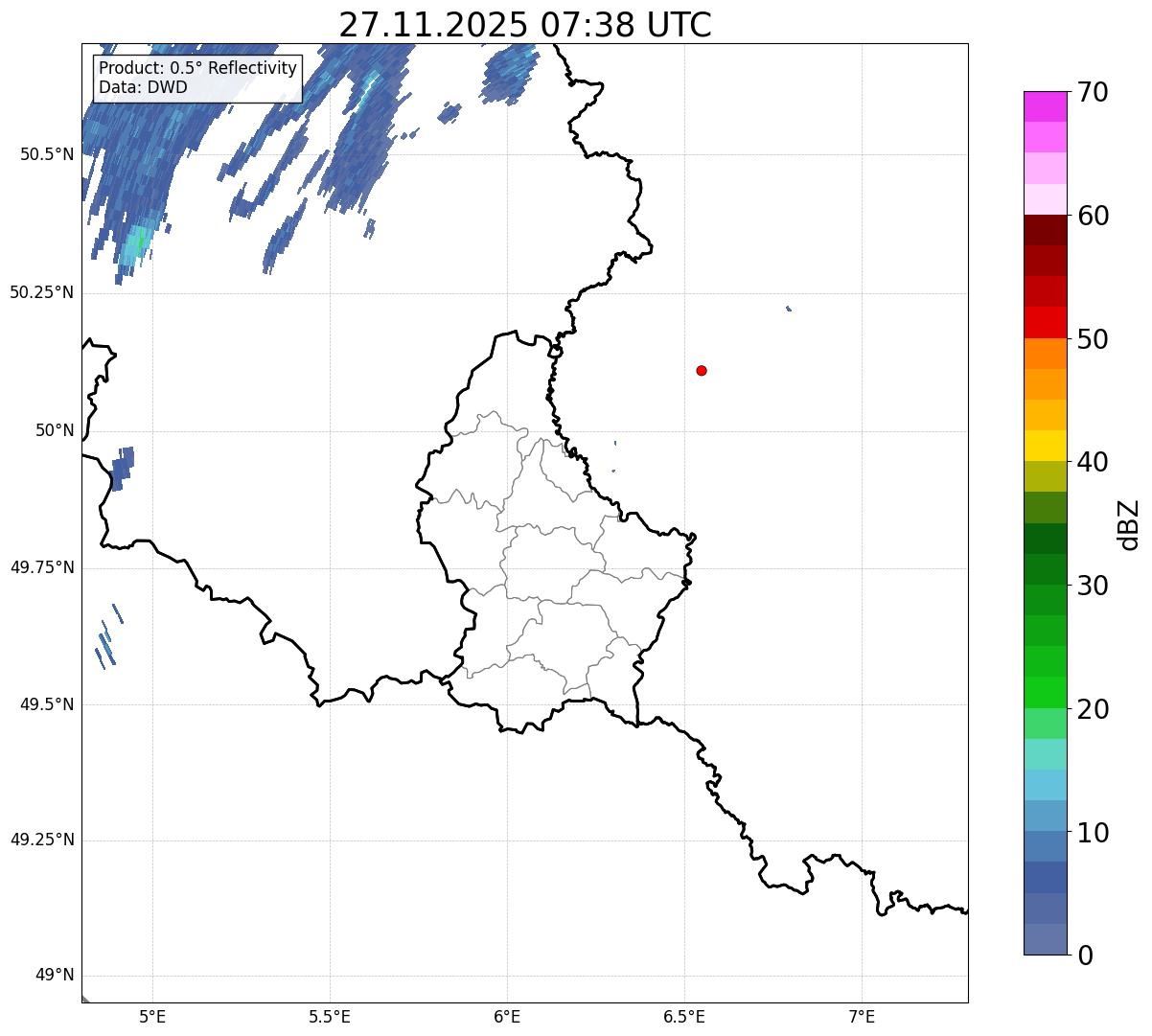Viewport: 1152px width, 1036px height.
Task: Click the 7°E longitude label
Action: tap(862, 1016)
